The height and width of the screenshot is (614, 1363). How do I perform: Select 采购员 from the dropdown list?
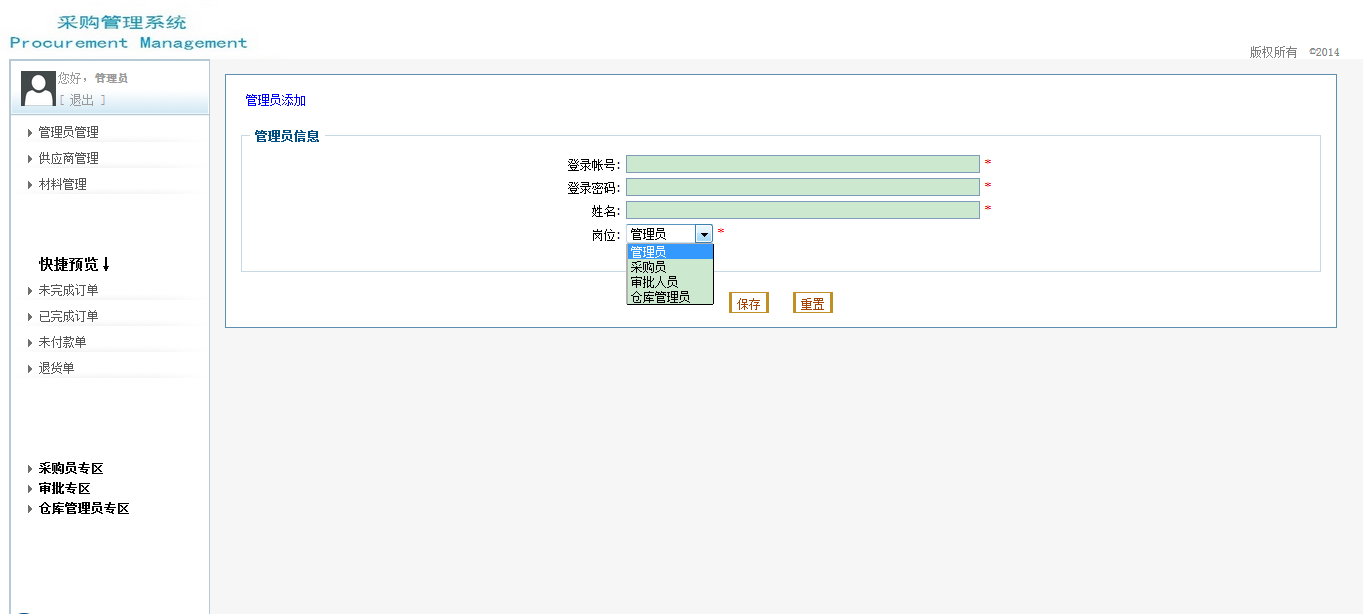pos(648,267)
